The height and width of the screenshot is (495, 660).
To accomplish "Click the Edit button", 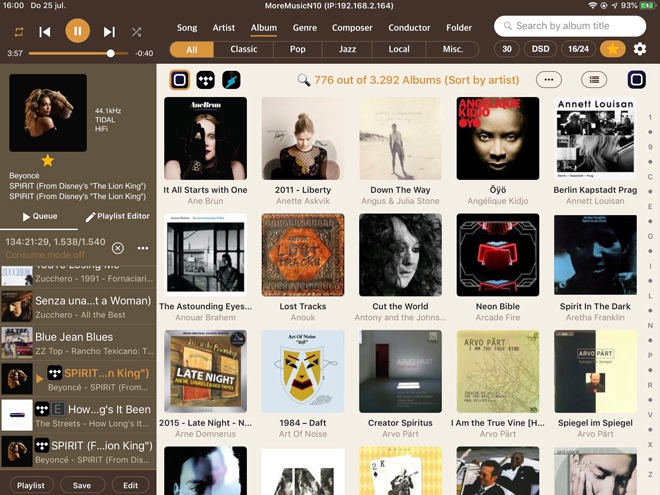I will [130, 485].
